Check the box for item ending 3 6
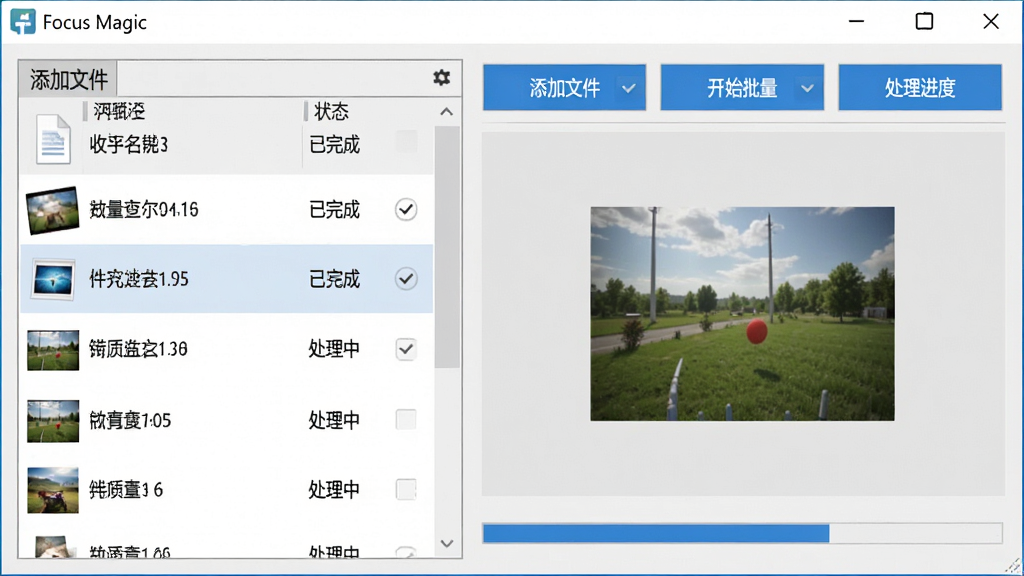The image size is (1024, 576). pyautogui.click(x=406, y=489)
